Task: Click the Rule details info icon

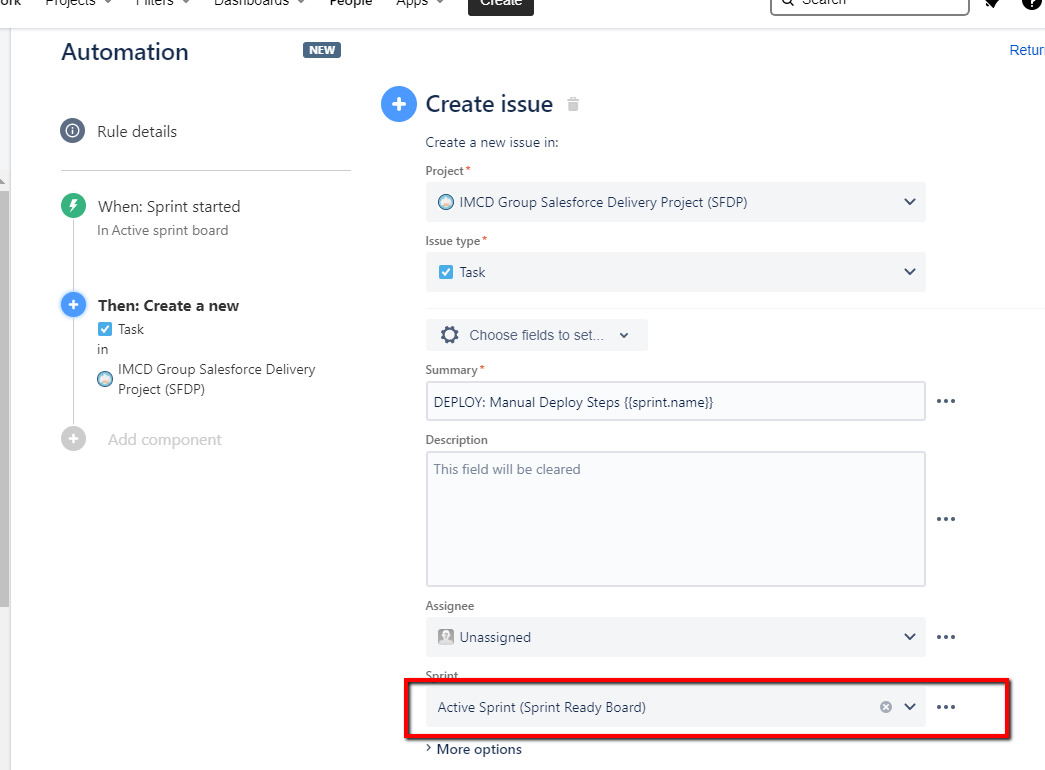Action: pyautogui.click(x=73, y=131)
